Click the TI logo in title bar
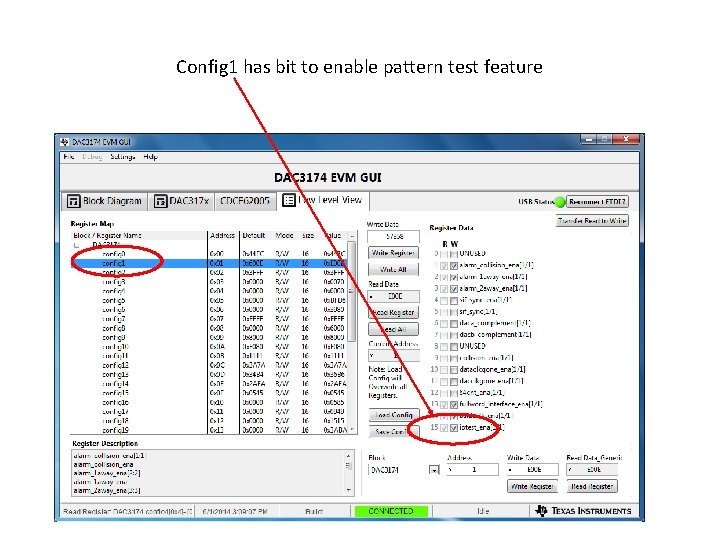 pyautogui.click(x=64, y=142)
